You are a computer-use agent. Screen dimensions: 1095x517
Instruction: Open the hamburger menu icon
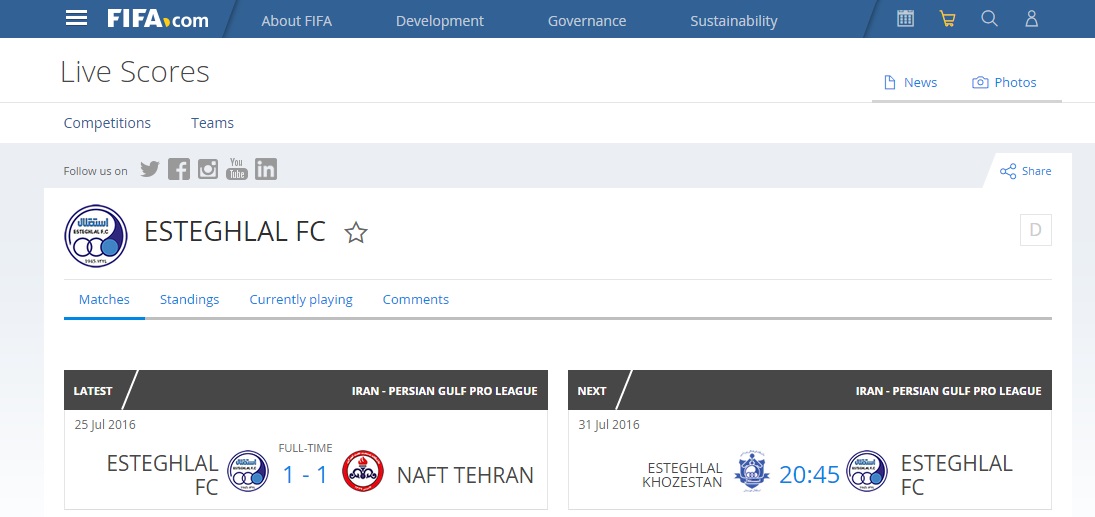tap(76, 19)
